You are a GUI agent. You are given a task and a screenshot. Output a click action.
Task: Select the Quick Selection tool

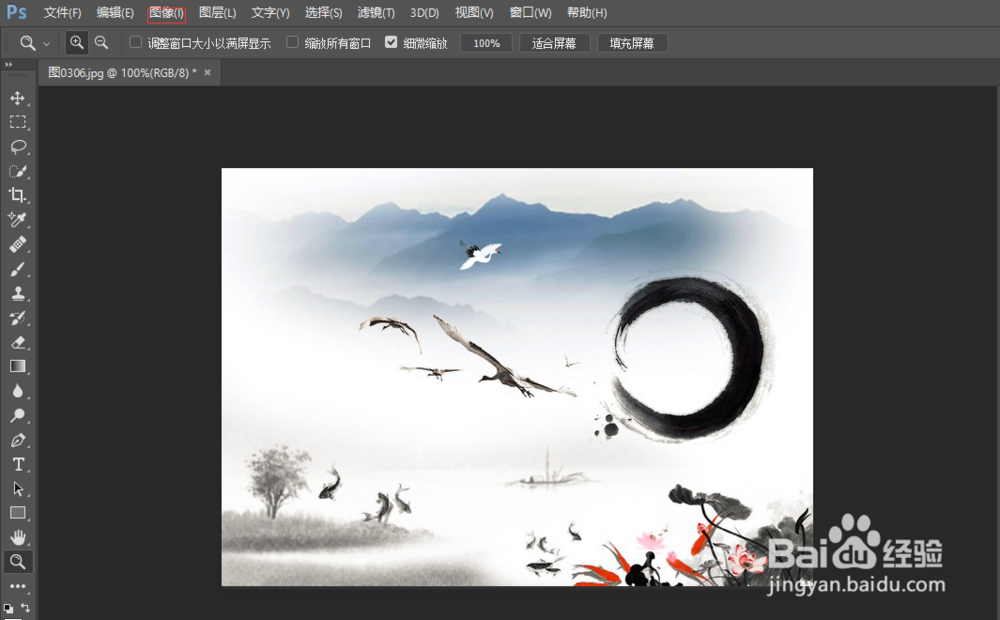click(x=18, y=171)
